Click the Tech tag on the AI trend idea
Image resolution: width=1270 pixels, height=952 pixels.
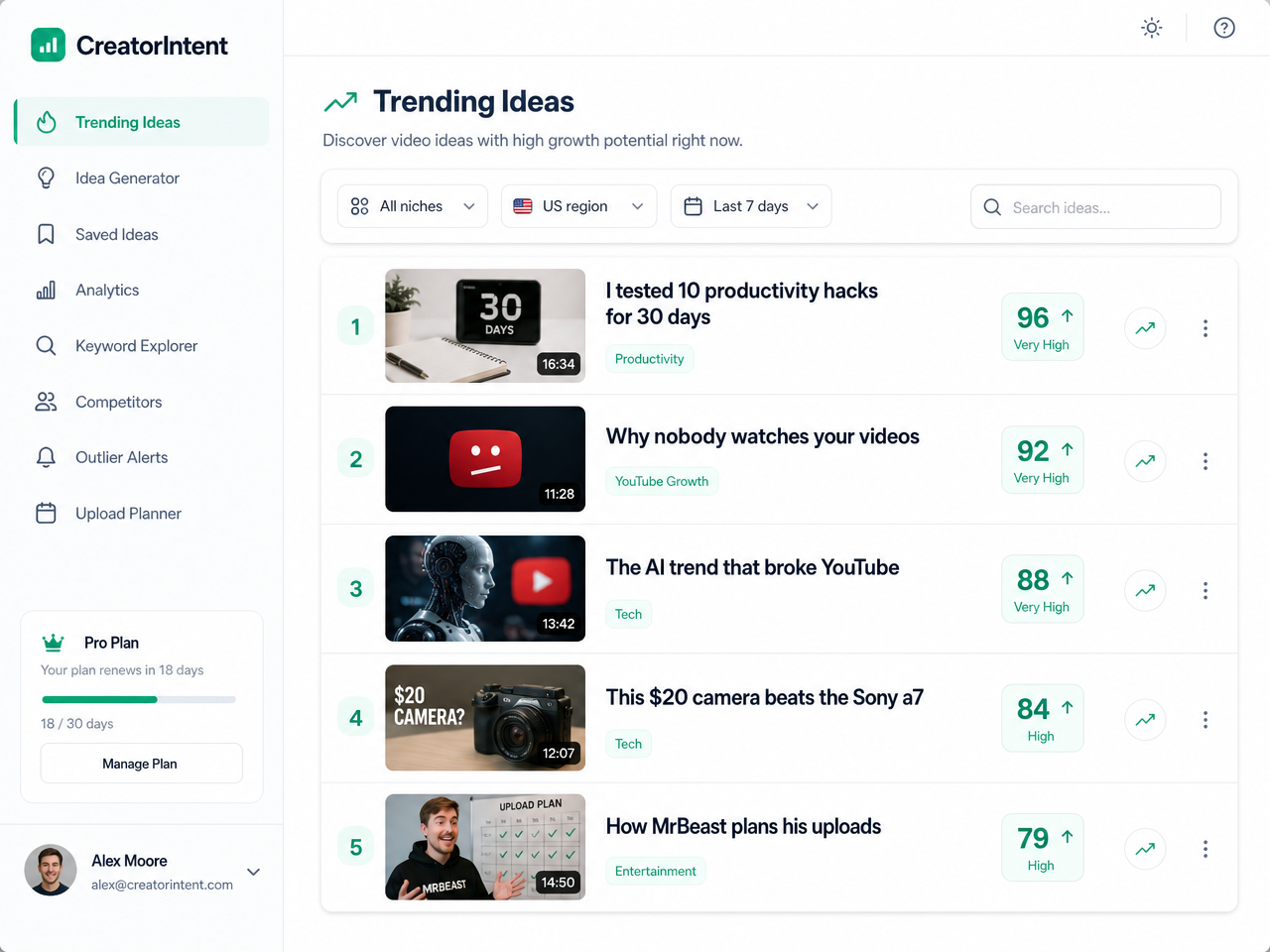628,614
